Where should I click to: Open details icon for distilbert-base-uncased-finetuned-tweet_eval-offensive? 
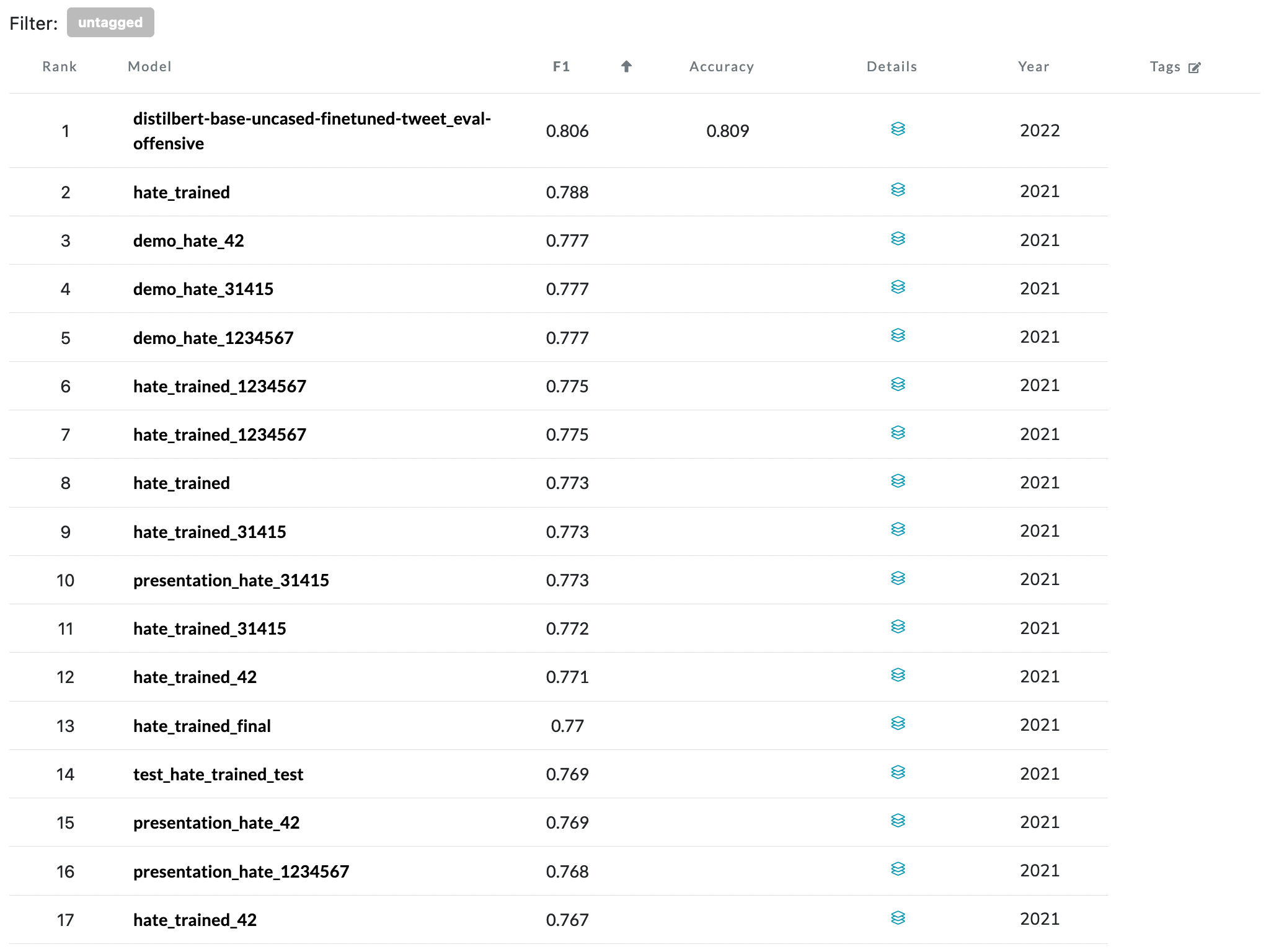coord(897,129)
